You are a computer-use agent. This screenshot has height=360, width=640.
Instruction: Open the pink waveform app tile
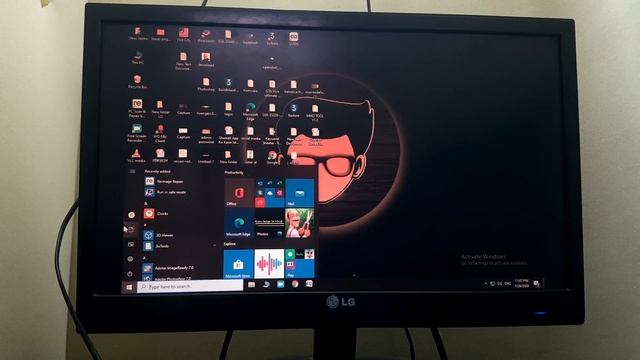pos(269,264)
